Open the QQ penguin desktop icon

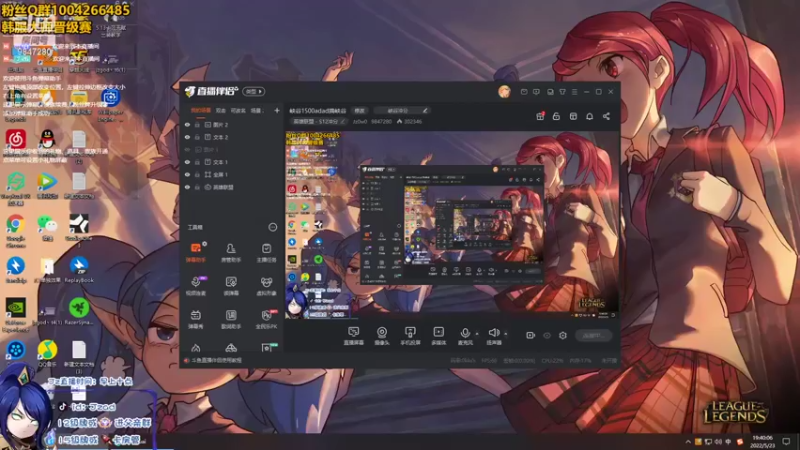[47, 139]
